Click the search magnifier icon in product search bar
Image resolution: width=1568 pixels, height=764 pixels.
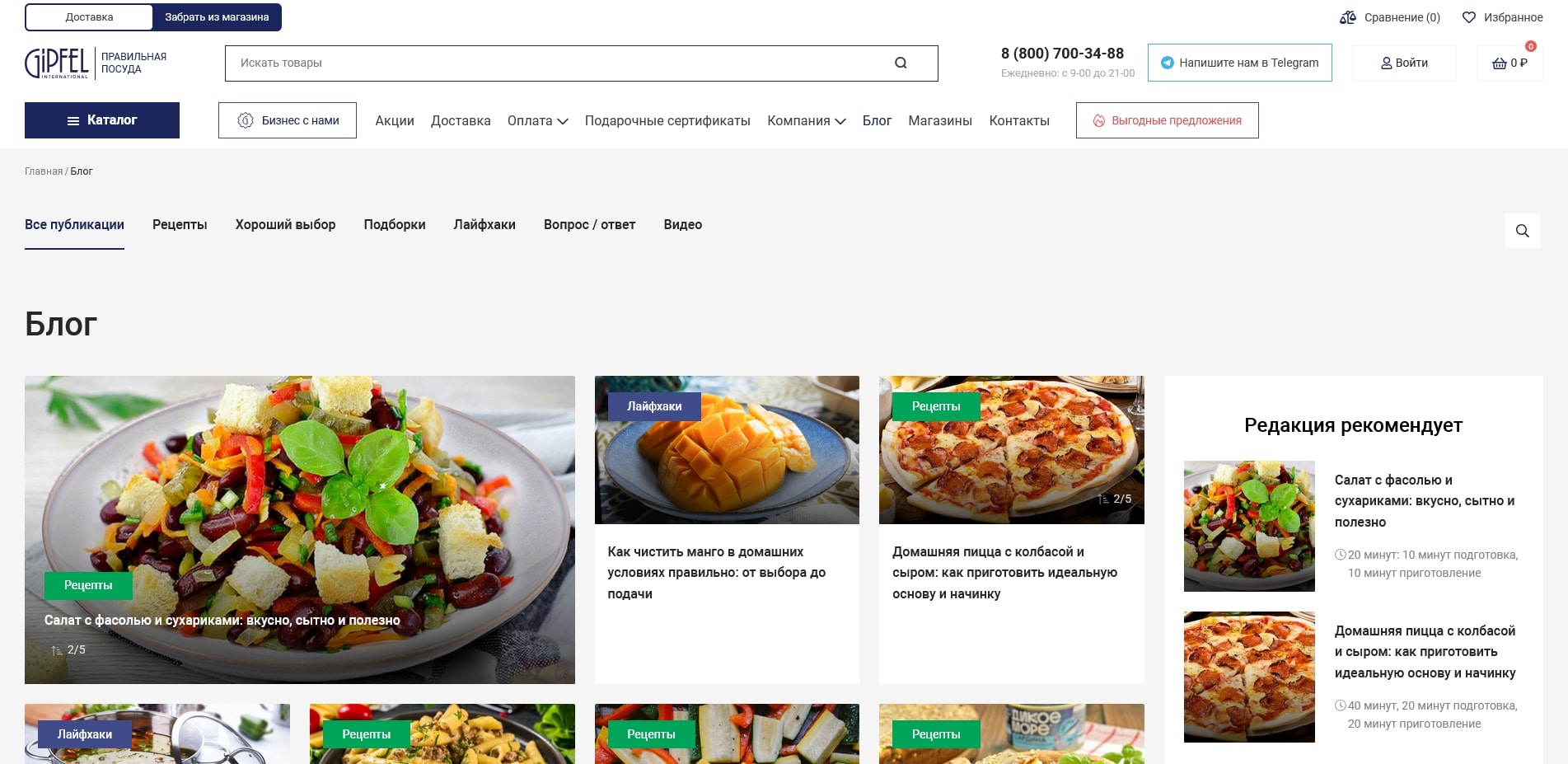pos(901,63)
